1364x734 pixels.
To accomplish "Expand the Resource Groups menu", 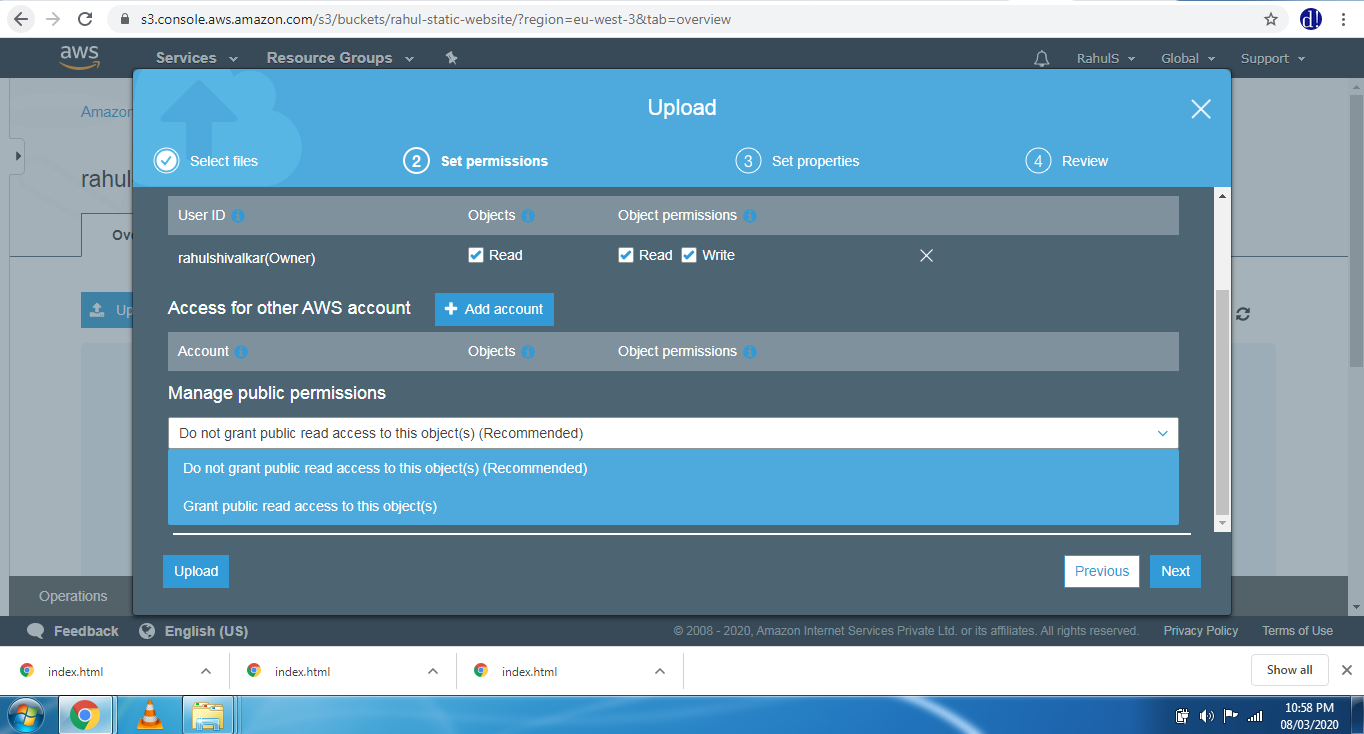I will (x=339, y=58).
